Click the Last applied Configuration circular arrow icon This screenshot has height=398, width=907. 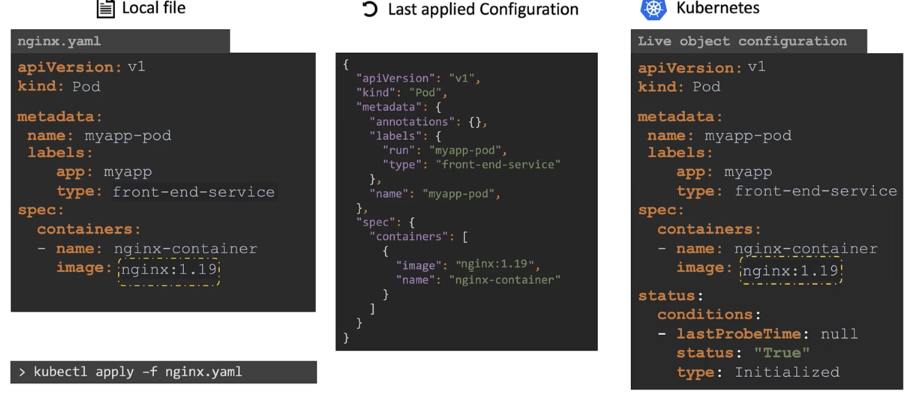pyautogui.click(x=369, y=9)
